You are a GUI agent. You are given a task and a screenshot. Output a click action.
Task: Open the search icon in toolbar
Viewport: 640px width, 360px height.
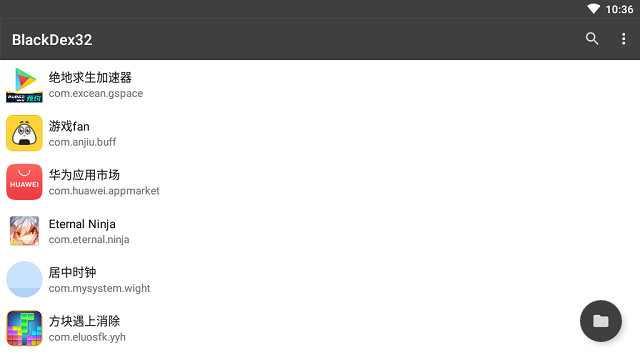tap(592, 39)
